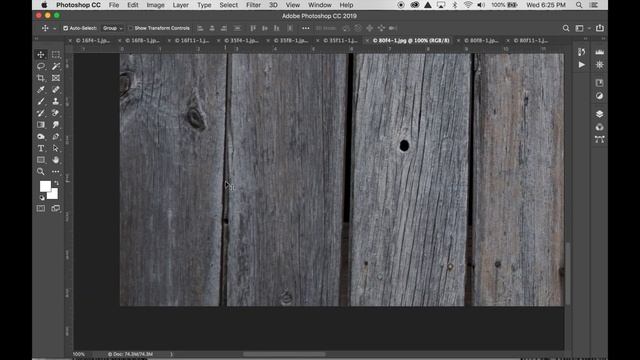The image size is (640, 360).
Task: Open the Move tool preset picker arrow
Action: tap(55, 29)
